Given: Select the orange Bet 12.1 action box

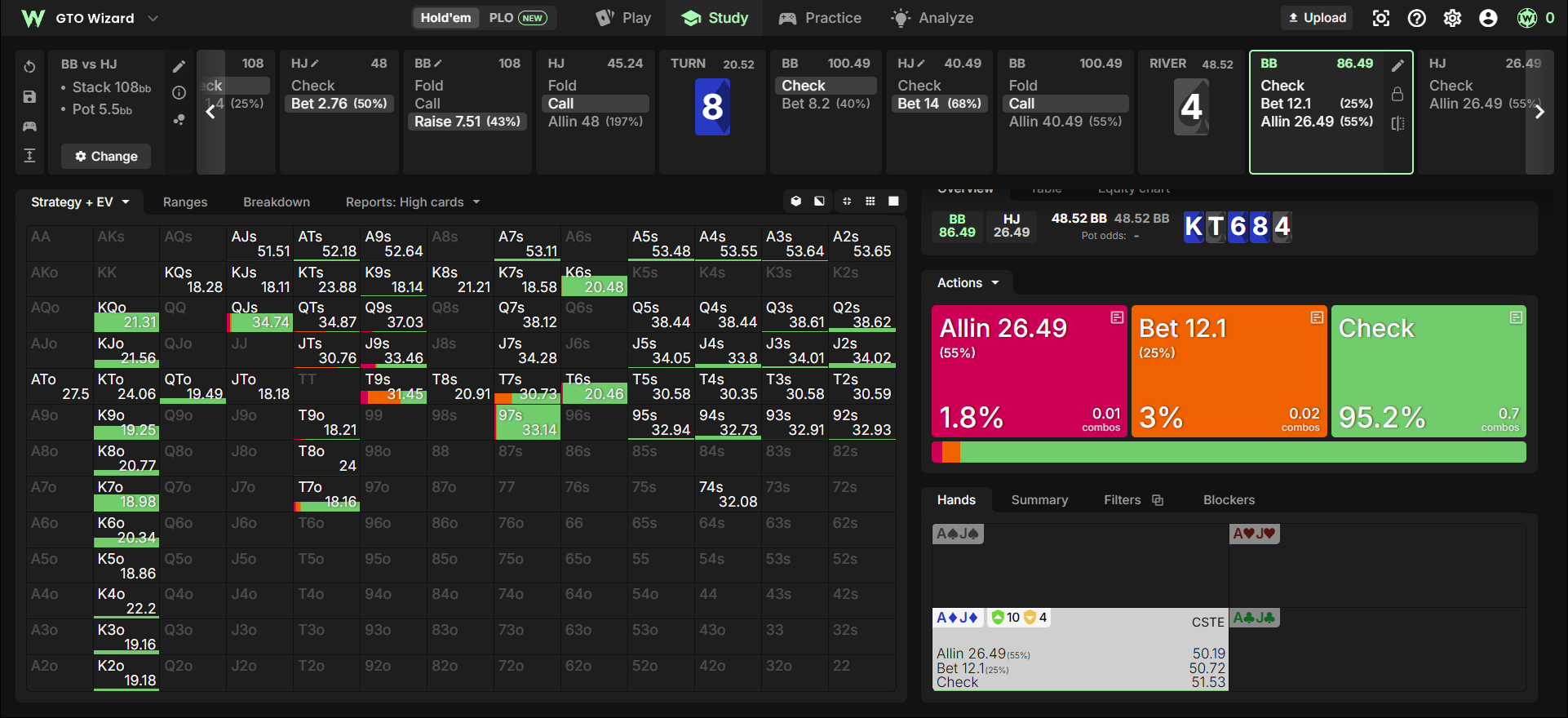Looking at the screenshot, I should coord(1229,371).
